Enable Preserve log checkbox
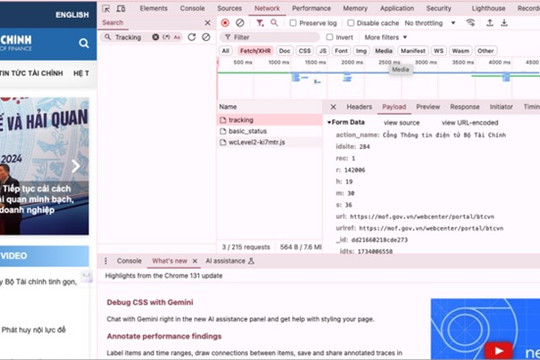Screen dimensions: 540x360 point(293,23)
